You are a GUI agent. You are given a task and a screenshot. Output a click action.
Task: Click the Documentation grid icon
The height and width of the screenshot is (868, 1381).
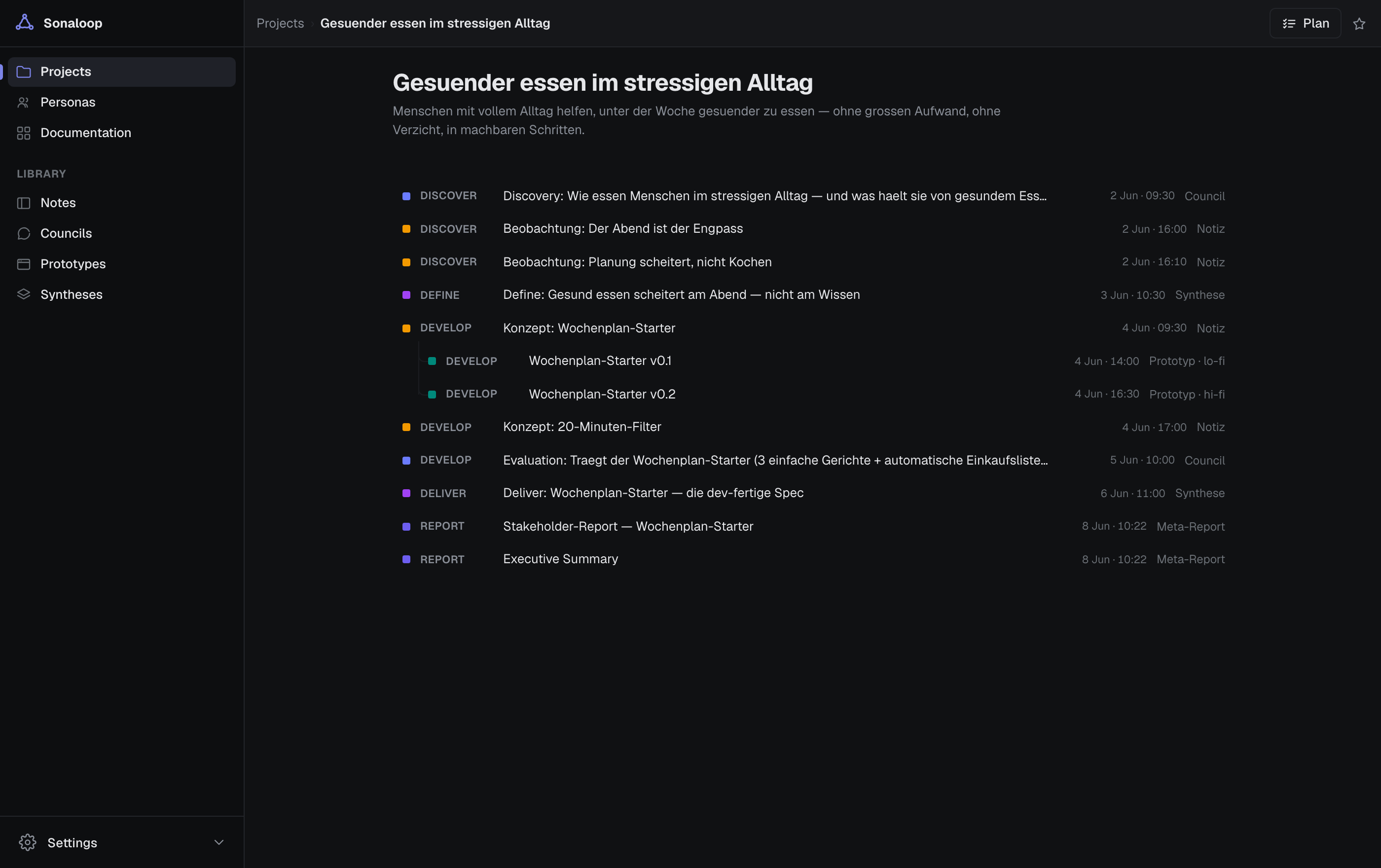point(24,133)
